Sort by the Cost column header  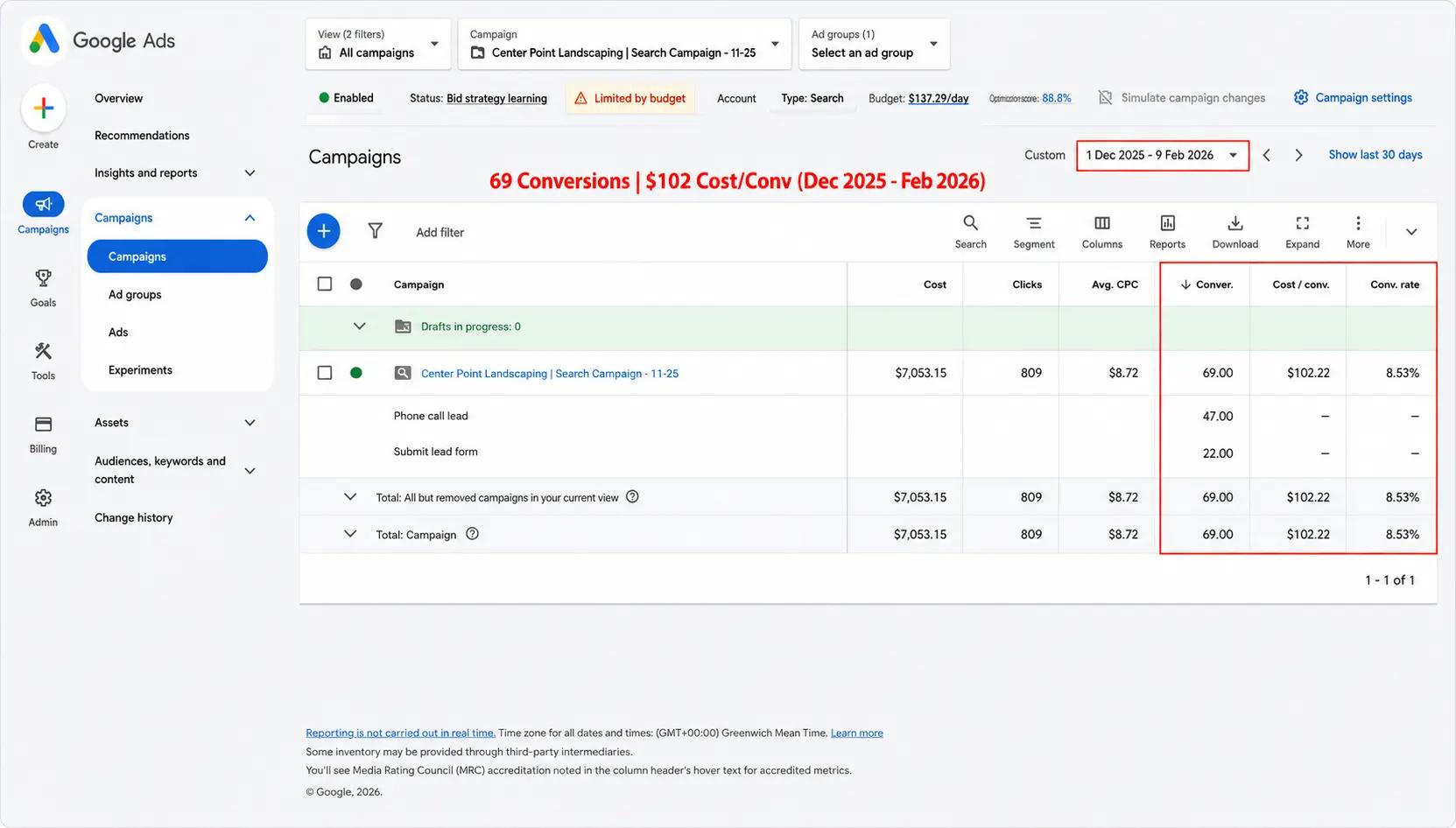[935, 284]
